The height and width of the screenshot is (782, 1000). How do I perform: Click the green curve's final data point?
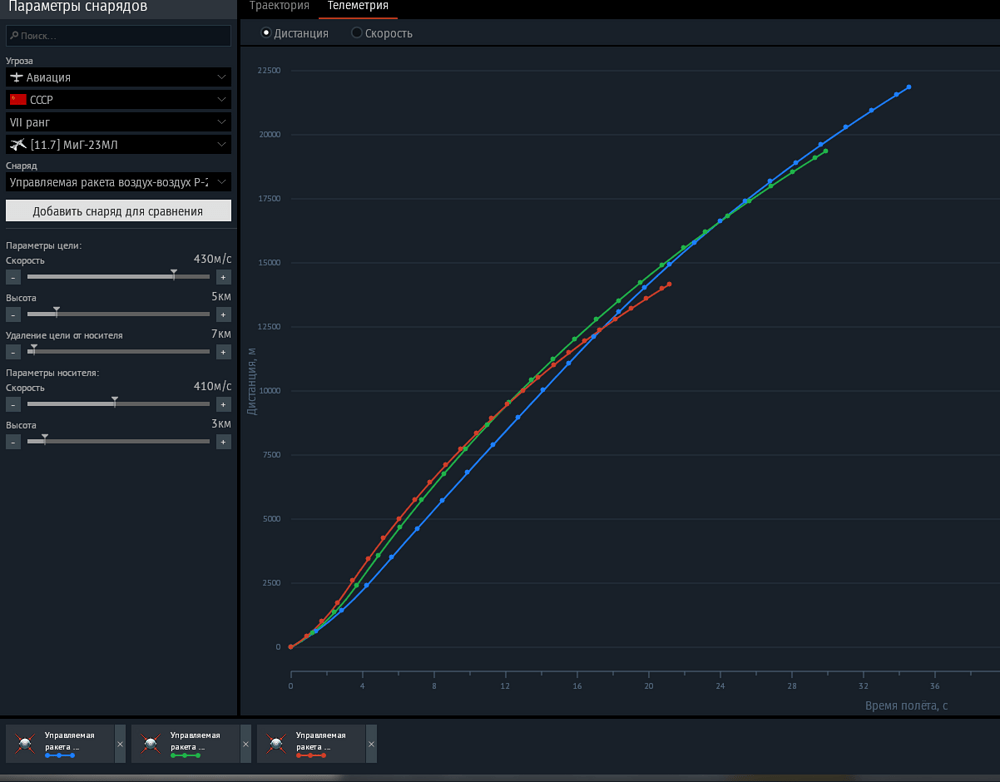pos(826,151)
